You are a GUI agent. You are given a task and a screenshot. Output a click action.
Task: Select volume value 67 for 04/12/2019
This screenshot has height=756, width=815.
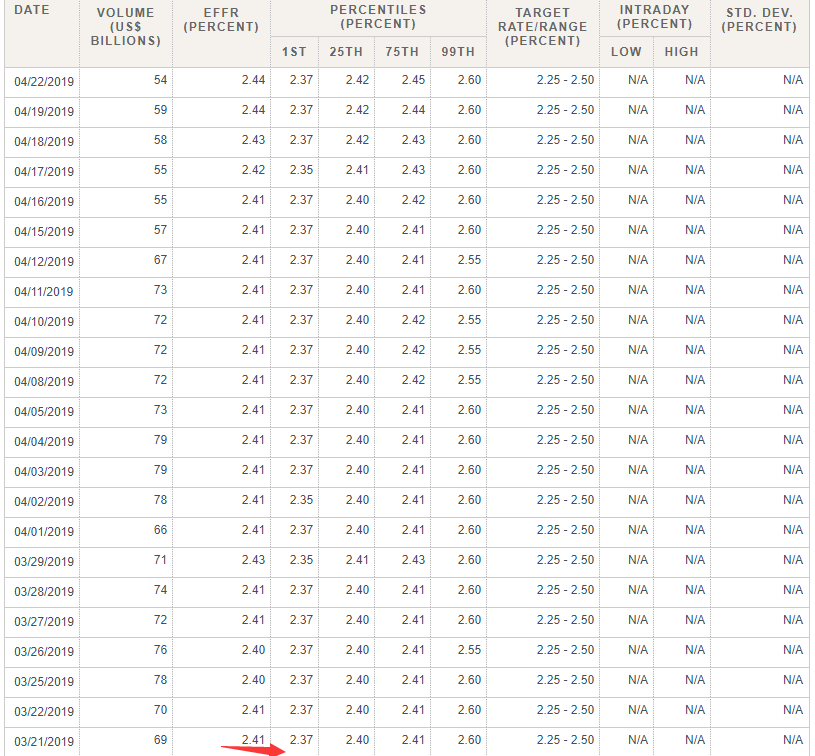tap(160, 260)
